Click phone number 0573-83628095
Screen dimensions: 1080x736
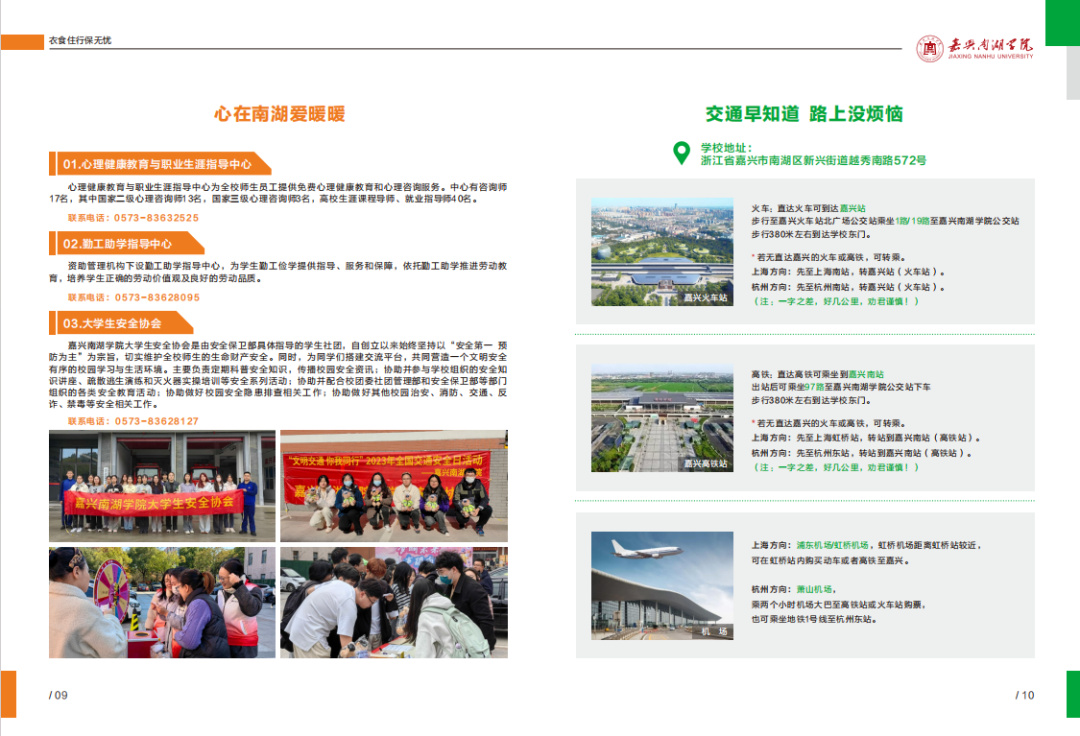click(x=157, y=297)
